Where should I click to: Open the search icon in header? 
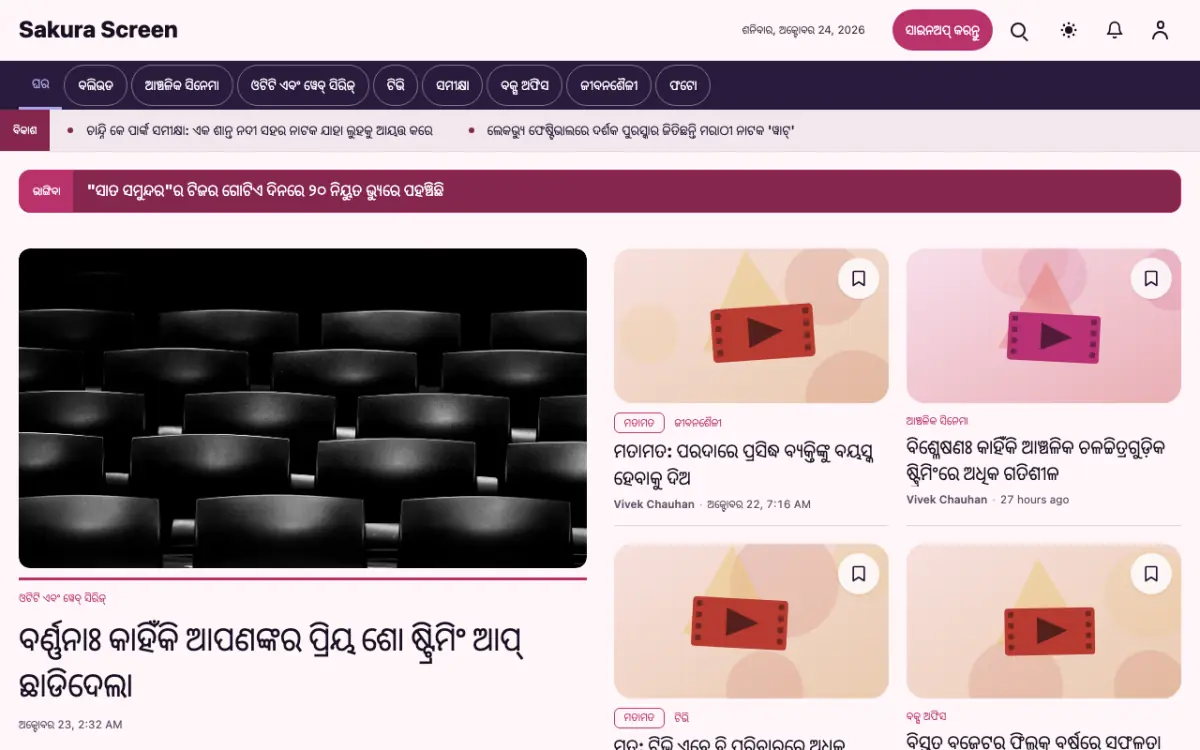click(1019, 31)
